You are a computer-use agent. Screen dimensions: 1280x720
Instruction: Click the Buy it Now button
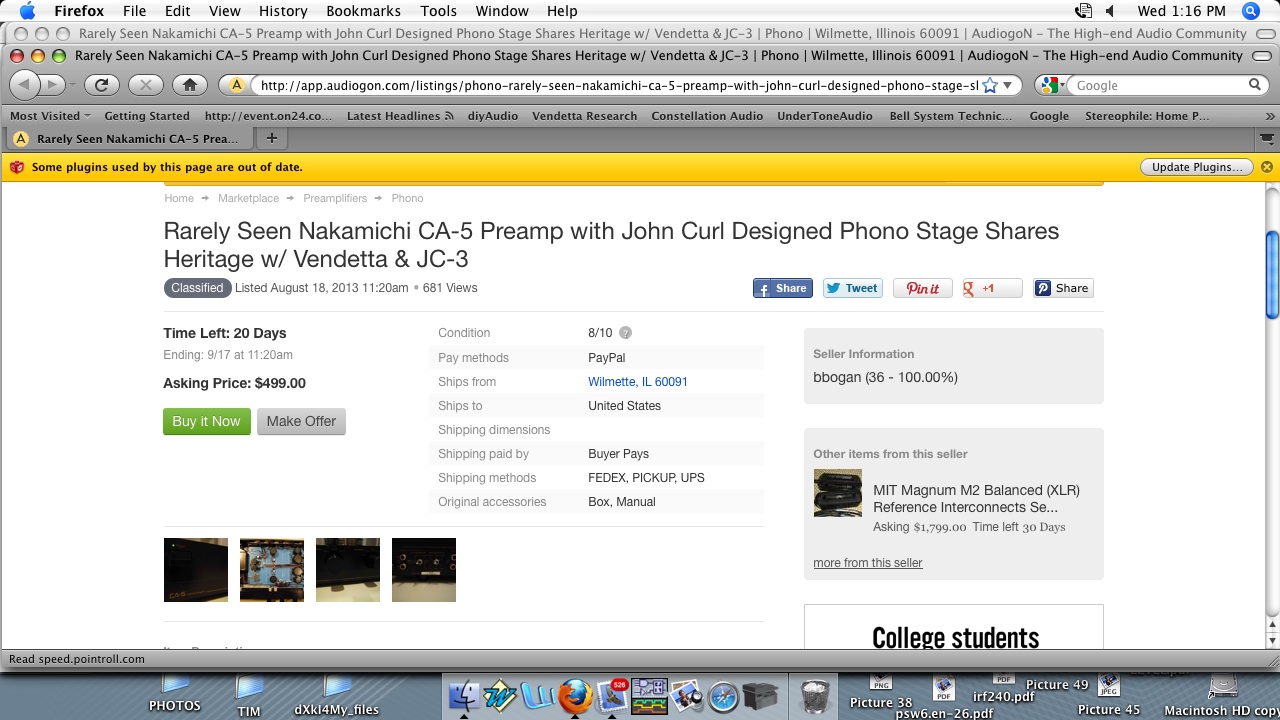pos(206,421)
